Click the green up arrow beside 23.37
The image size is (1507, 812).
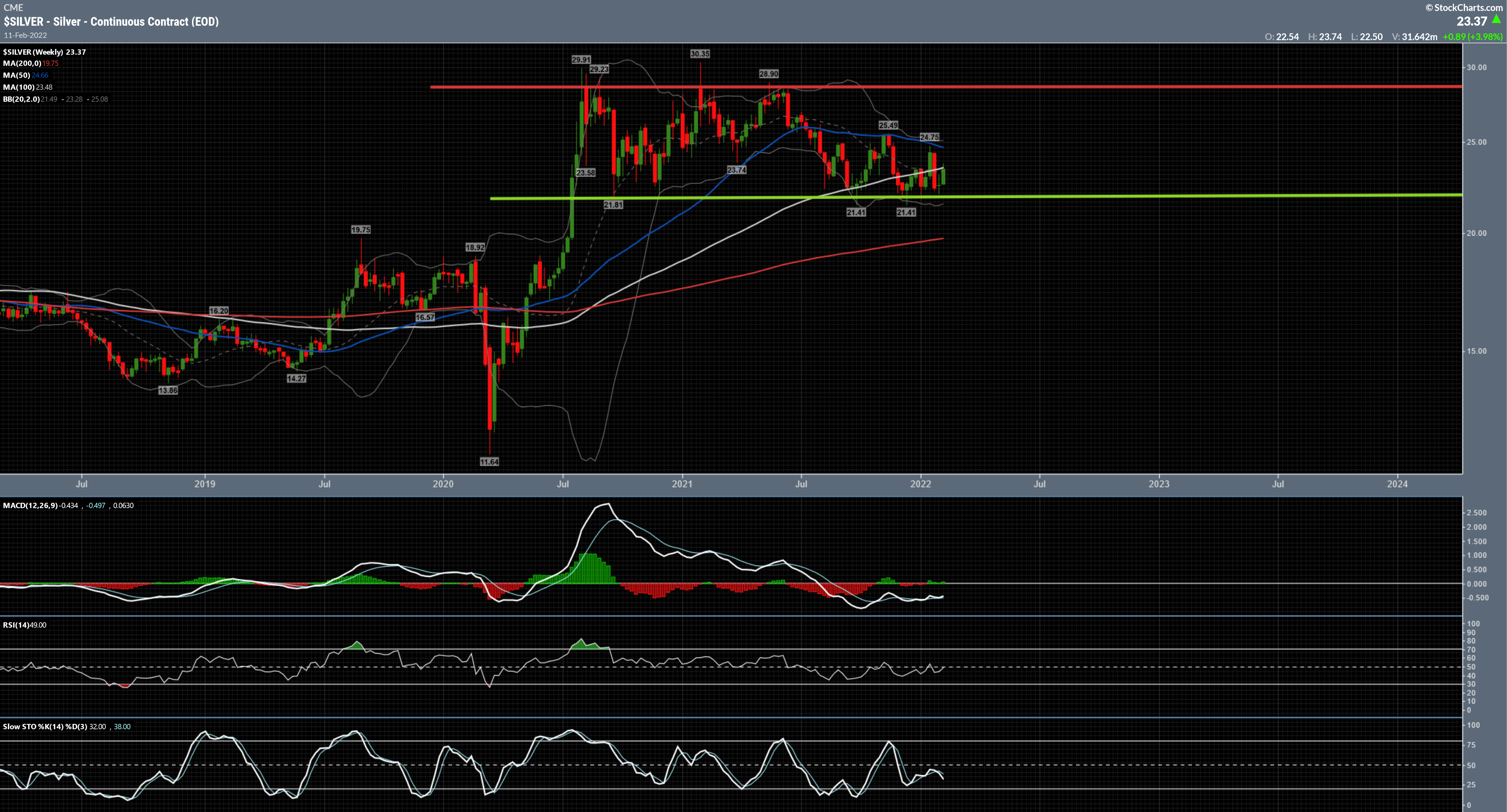point(1497,19)
